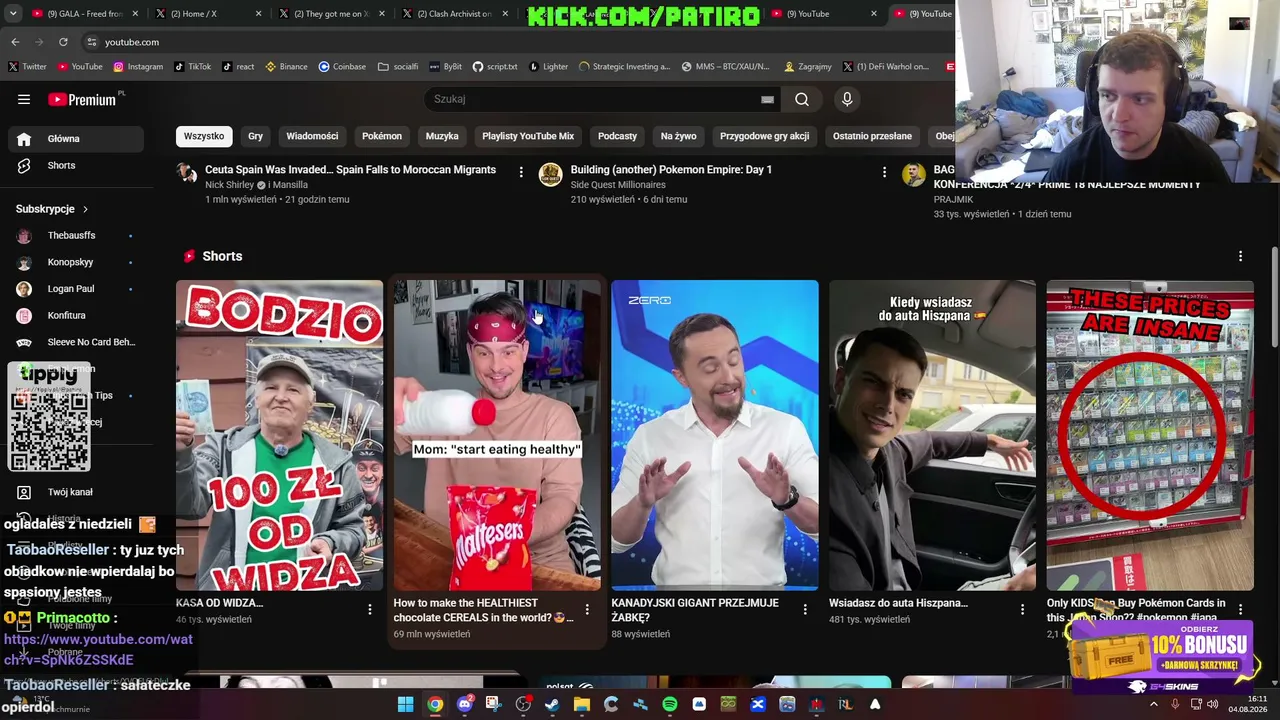
Task: Open the Coinbase bookmark
Action: coord(342,67)
